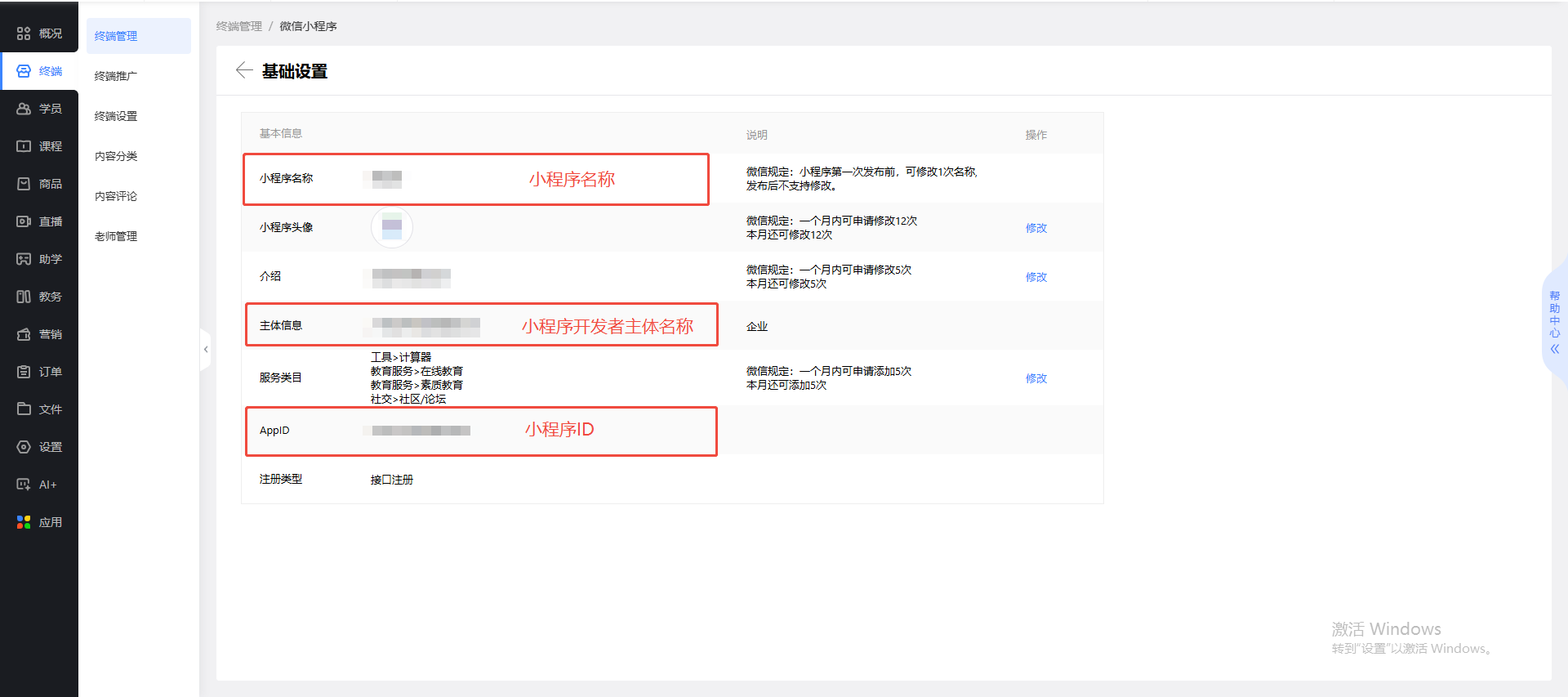Open the 概况 overview sidebar icon
The height and width of the screenshot is (697, 1568).
coord(24,34)
